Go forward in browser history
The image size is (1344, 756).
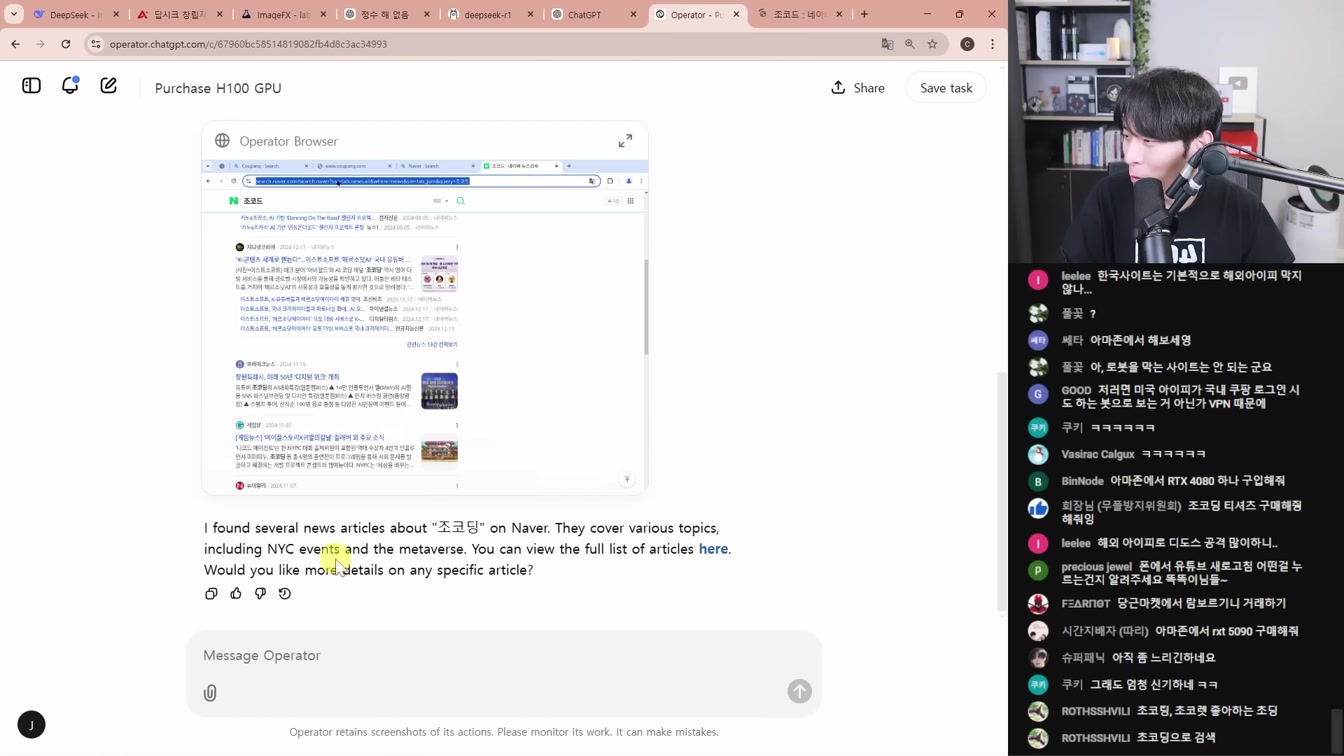40,44
